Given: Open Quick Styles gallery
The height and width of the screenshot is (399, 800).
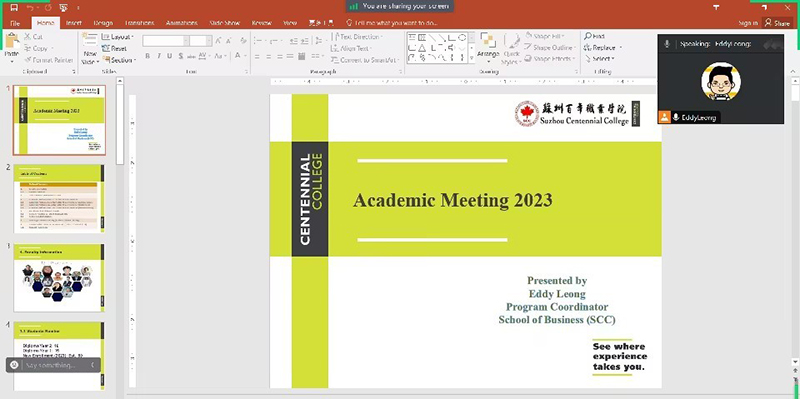Looking at the screenshot, I should click(511, 48).
